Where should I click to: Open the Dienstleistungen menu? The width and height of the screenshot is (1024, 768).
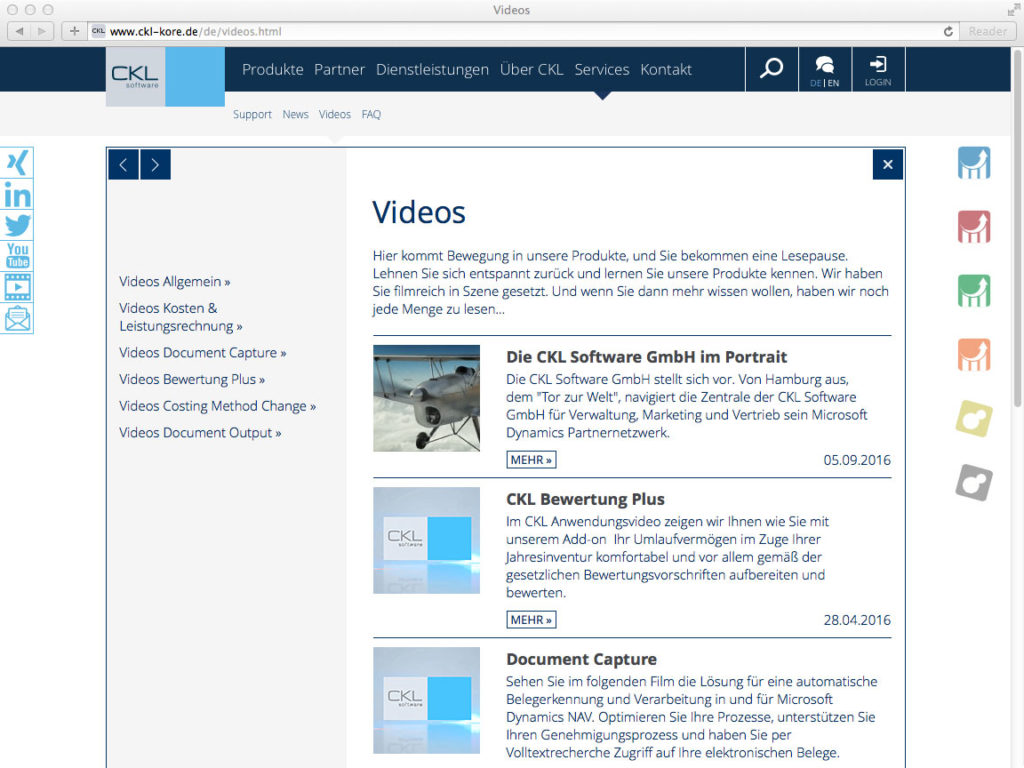tap(432, 69)
